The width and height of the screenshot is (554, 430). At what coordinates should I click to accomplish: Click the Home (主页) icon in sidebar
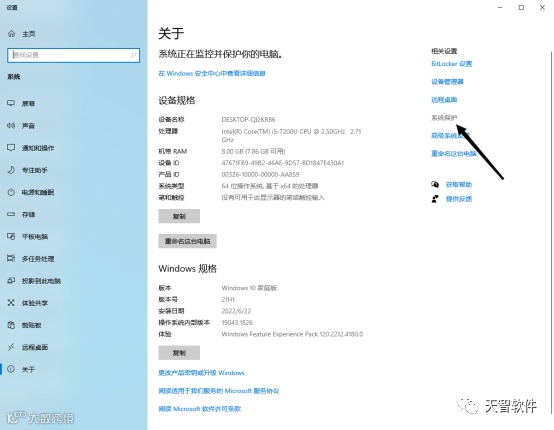point(11,34)
